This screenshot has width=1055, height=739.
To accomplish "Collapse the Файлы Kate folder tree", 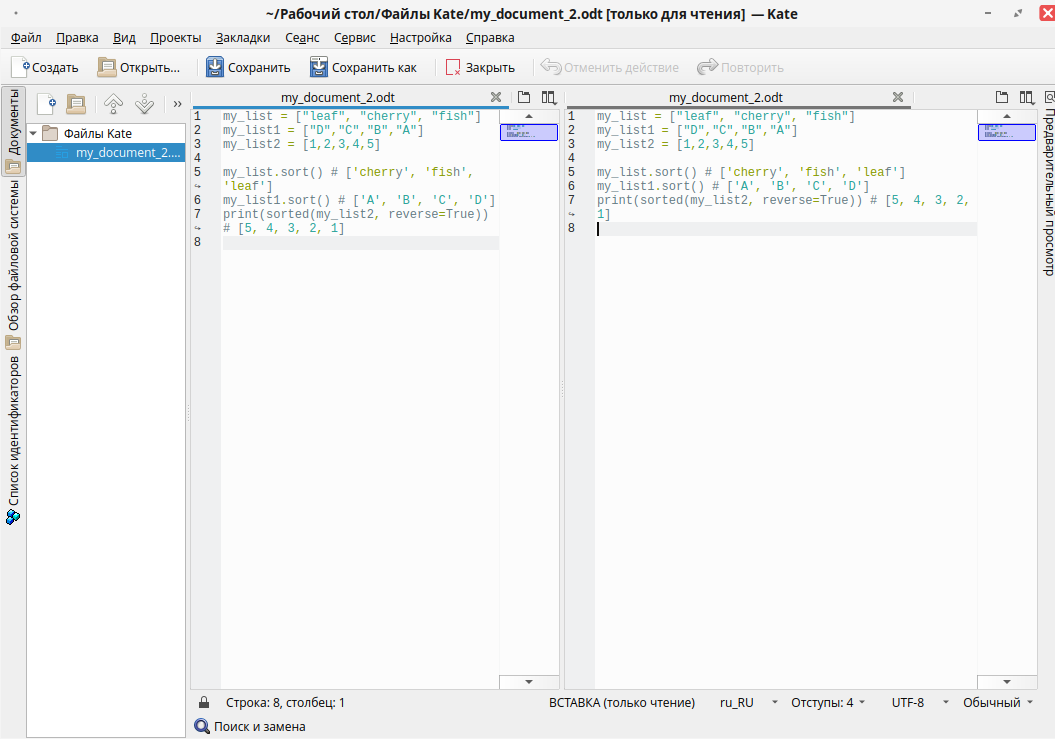I will coord(33,133).
